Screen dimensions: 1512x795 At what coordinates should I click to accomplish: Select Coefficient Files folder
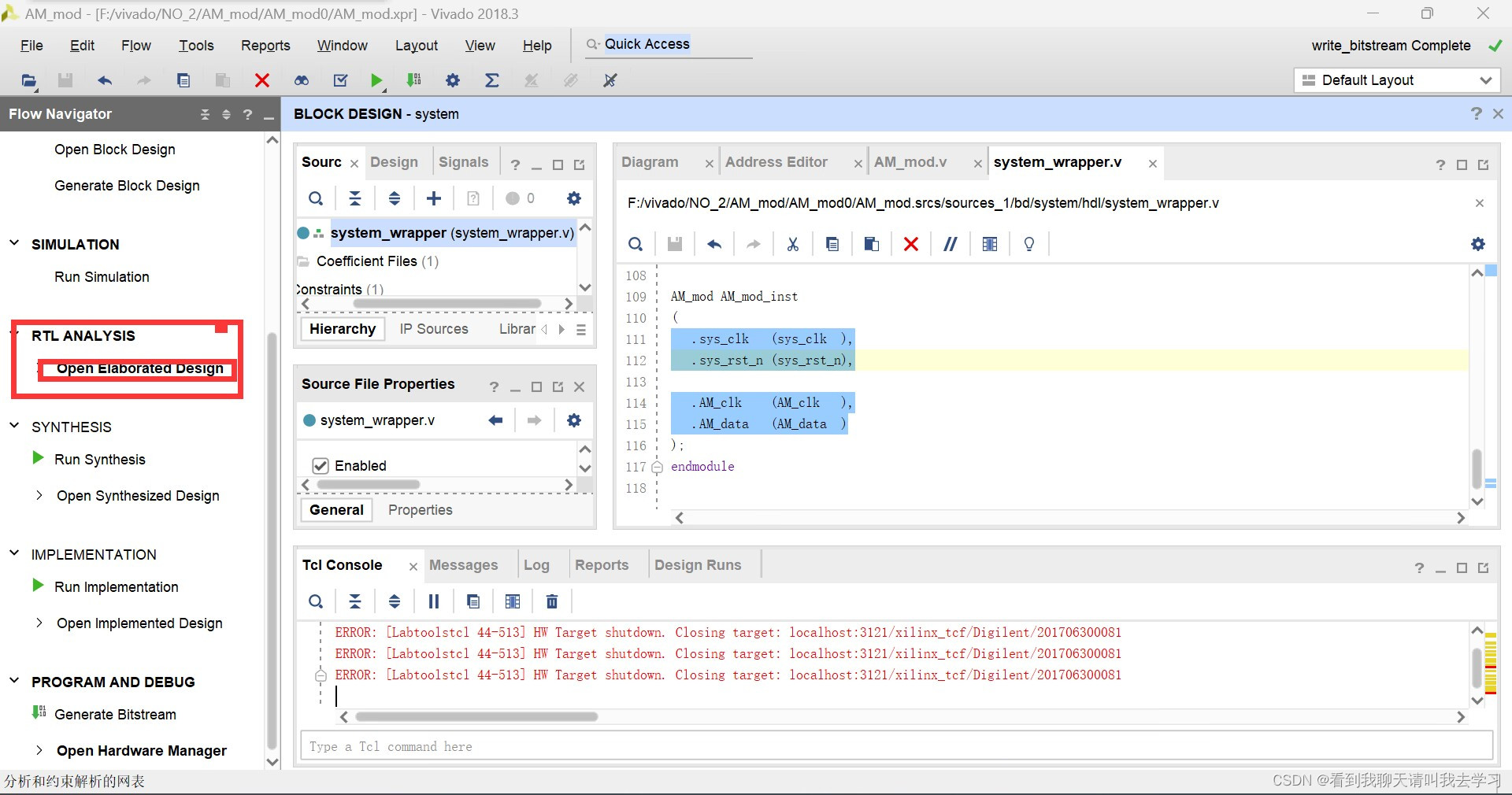(377, 261)
